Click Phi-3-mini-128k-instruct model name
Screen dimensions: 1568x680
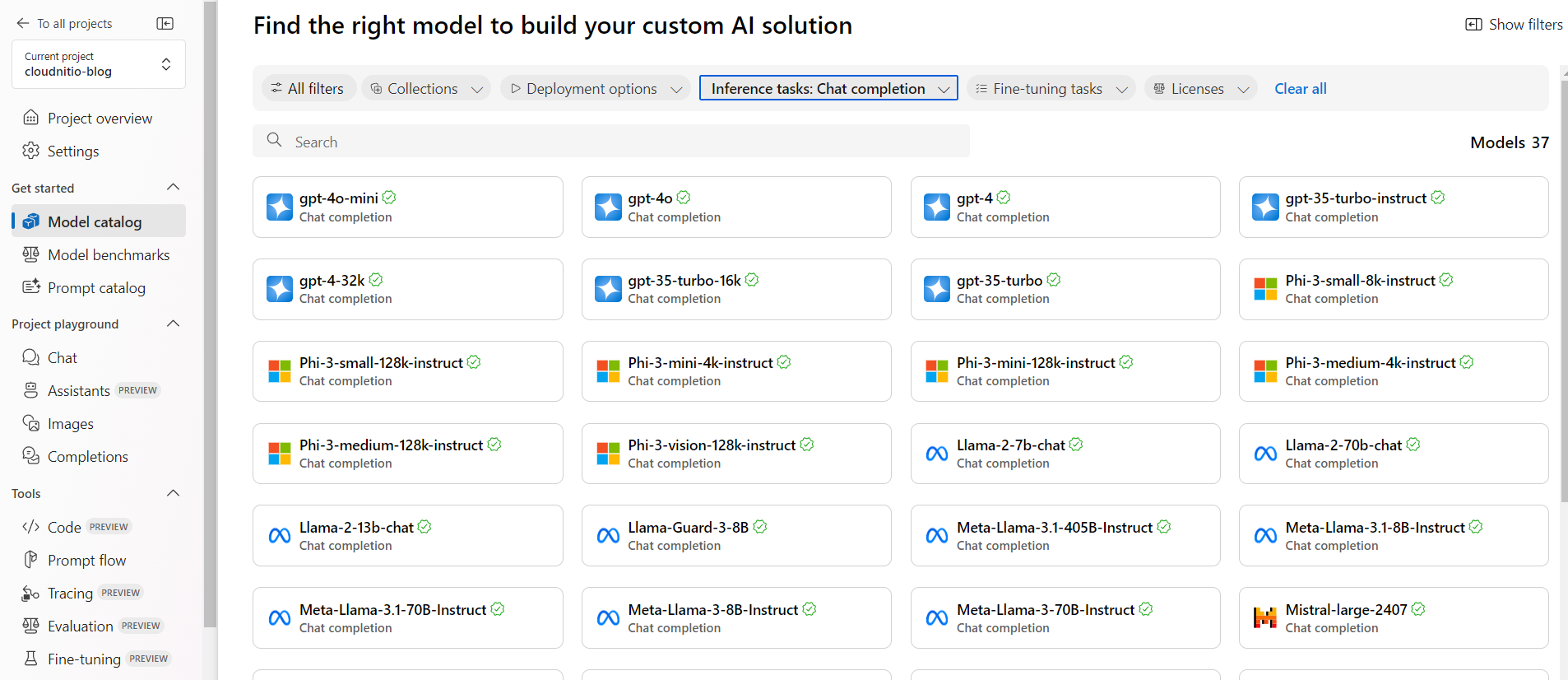1036,363
